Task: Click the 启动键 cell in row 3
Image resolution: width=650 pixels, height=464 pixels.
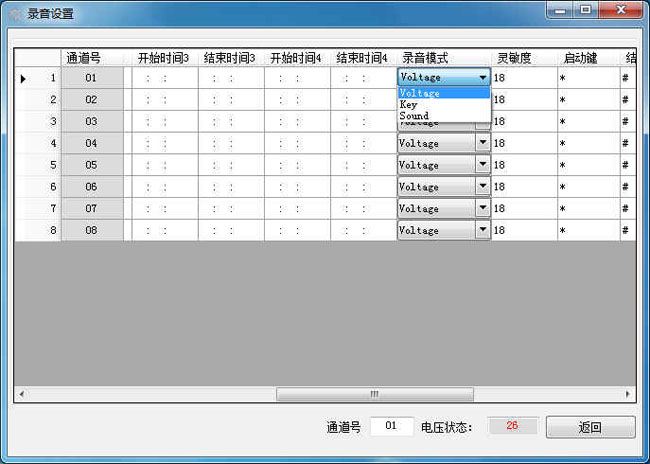Action: coord(586,122)
